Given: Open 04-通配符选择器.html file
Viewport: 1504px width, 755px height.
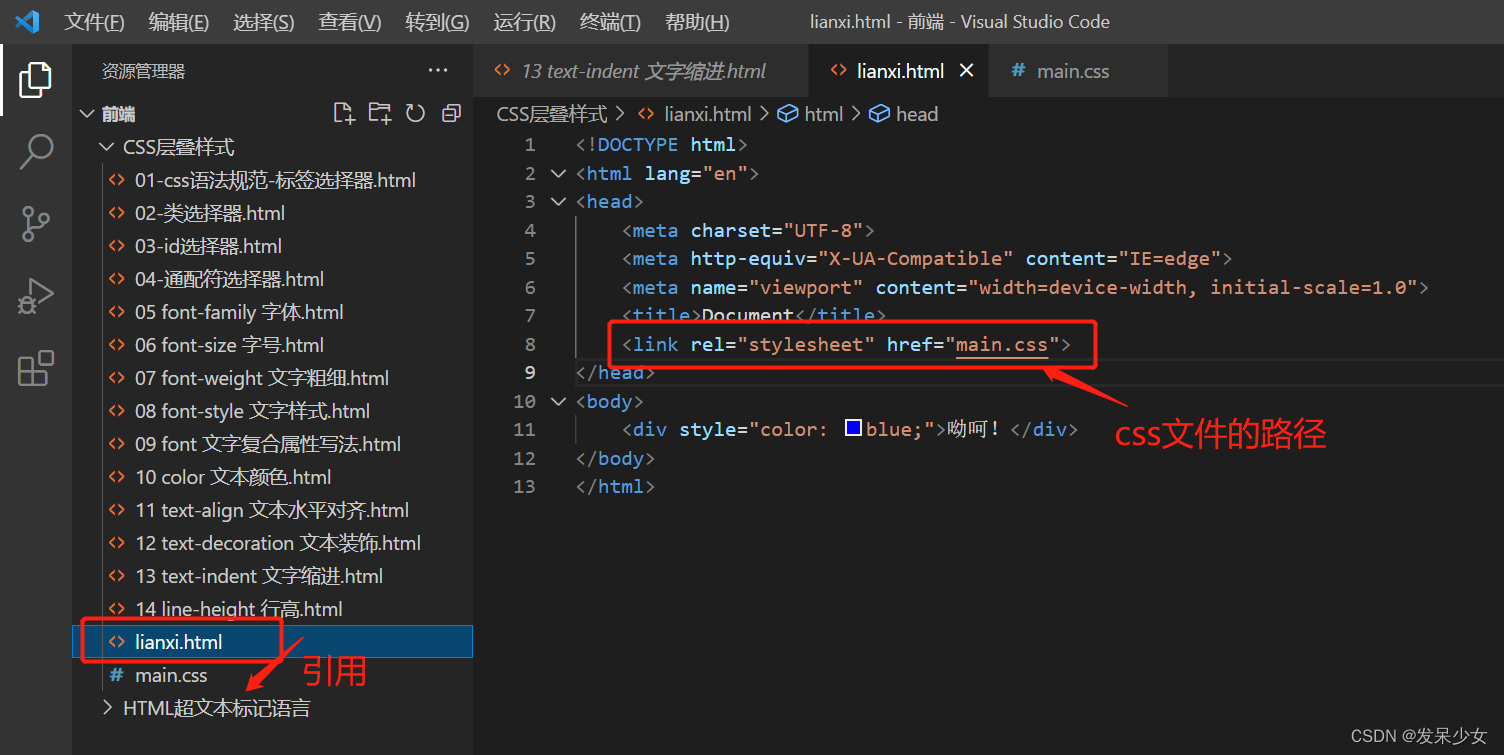Looking at the screenshot, I should 229,279.
